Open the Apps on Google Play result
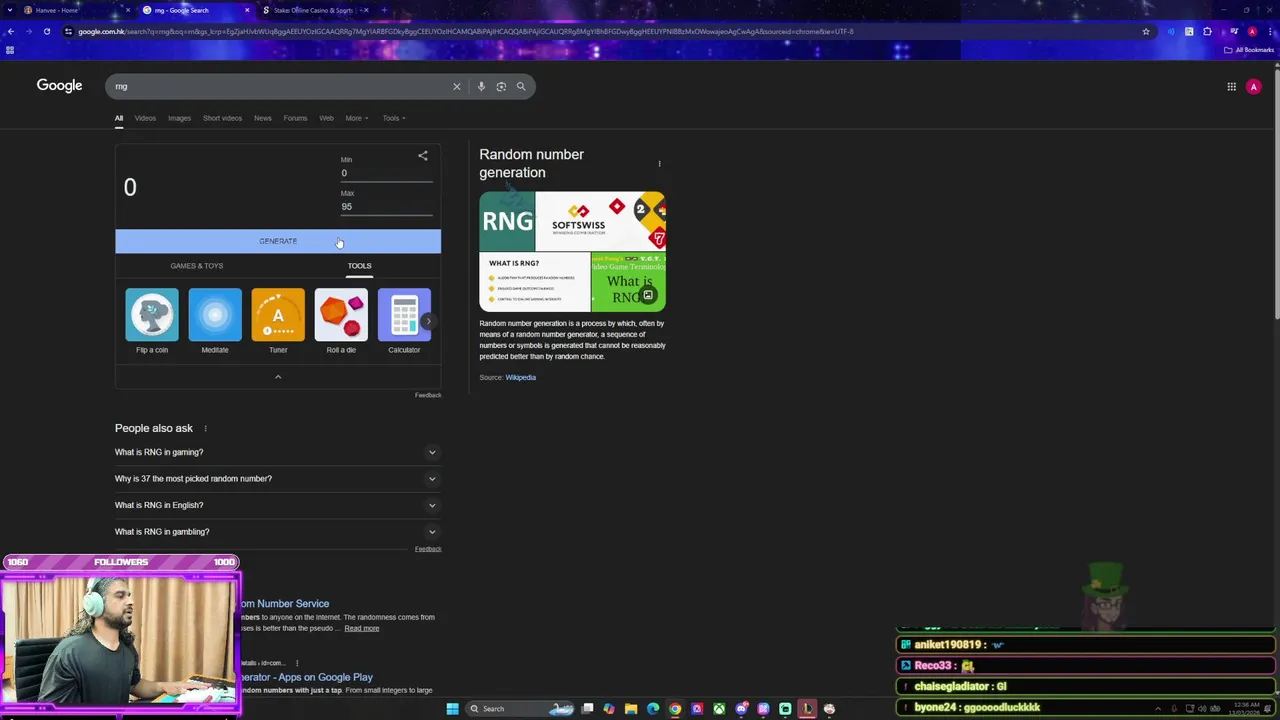This screenshot has width=1280, height=720. tap(305, 677)
